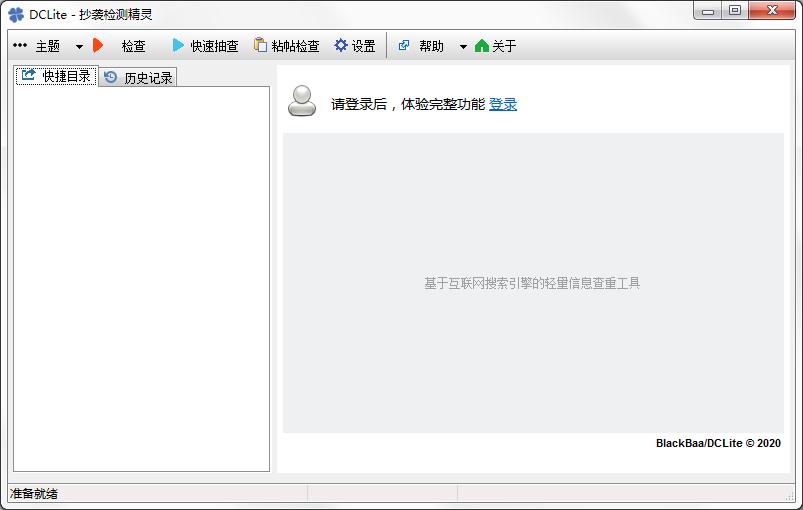The image size is (803, 510).
Task: Open 粘帖检查 paste check
Action: click(x=295, y=46)
